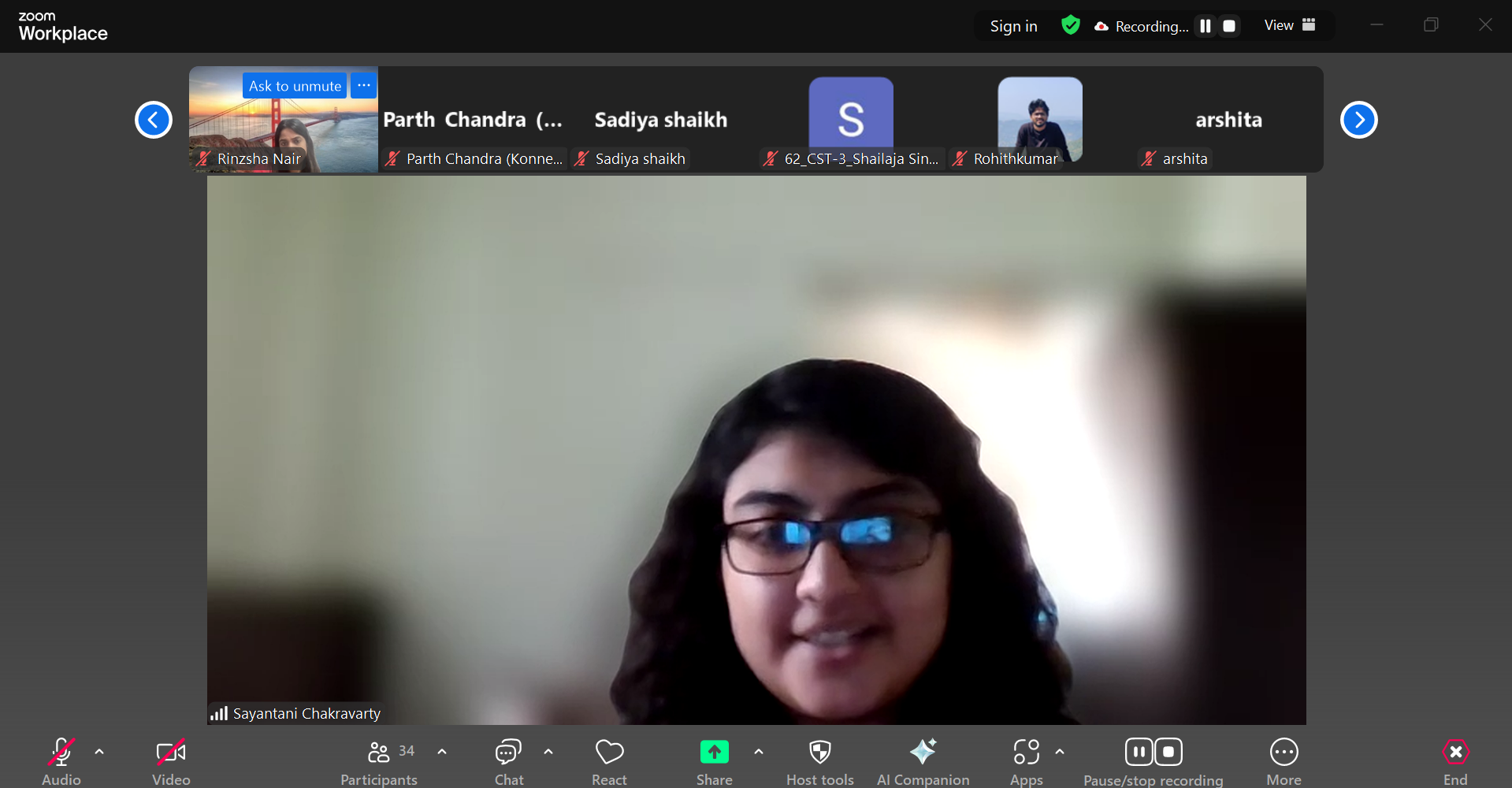Expand the audio options caret
This screenshot has height=788, width=1512.
pos(99,752)
